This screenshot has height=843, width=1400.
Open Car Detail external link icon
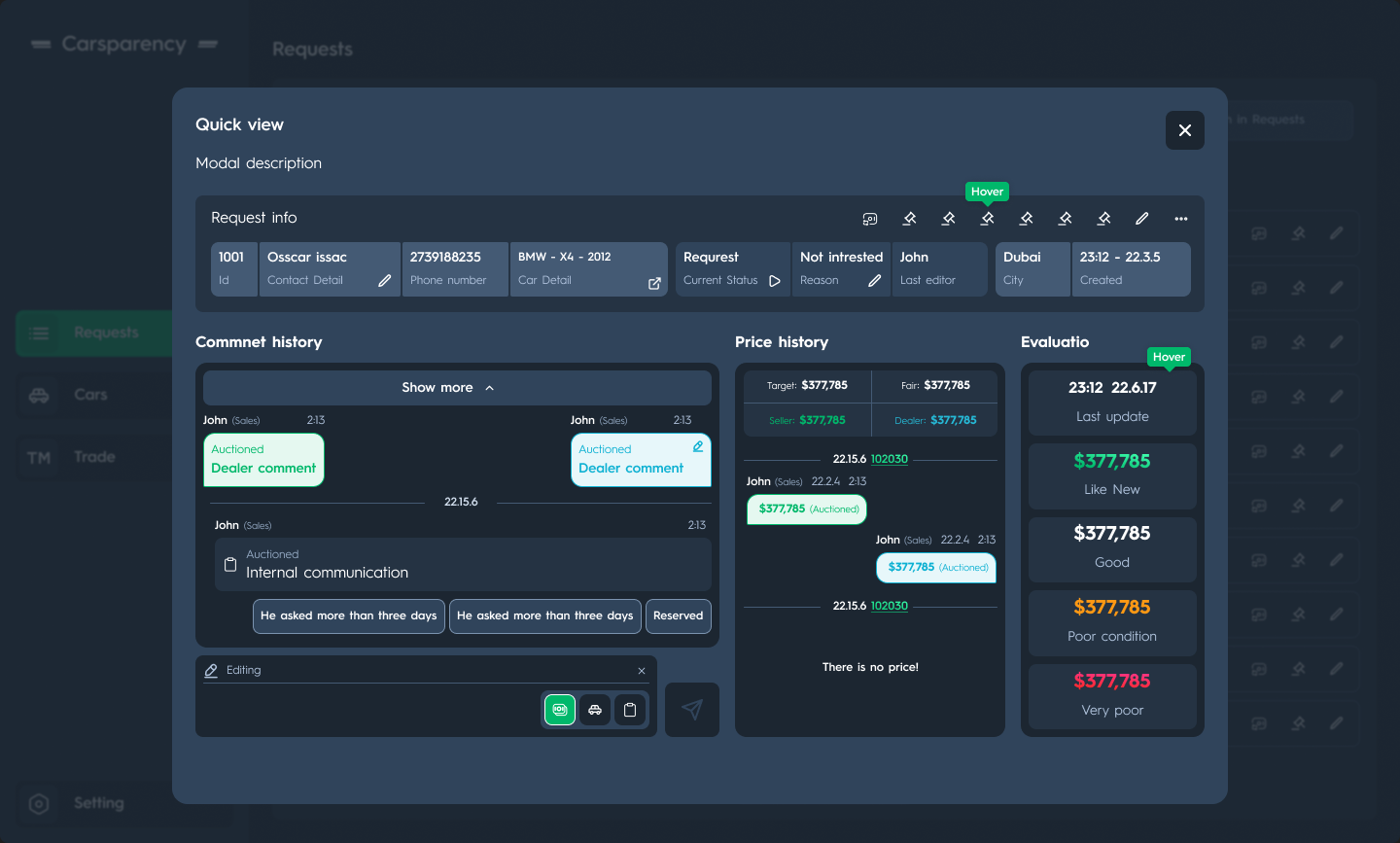point(654,283)
